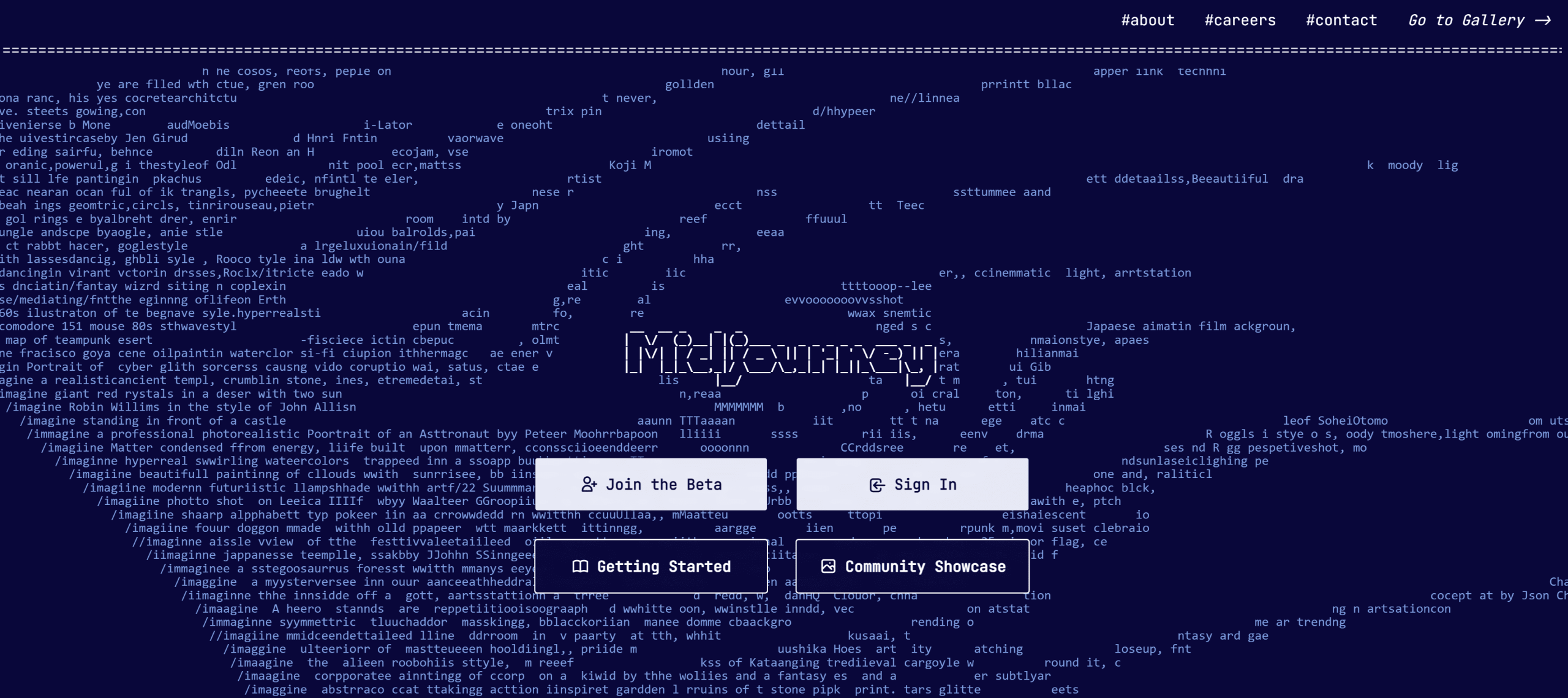Open the Getting Started button text
The width and height of the screenshot is (1568, 698).
tap(663, 566)
